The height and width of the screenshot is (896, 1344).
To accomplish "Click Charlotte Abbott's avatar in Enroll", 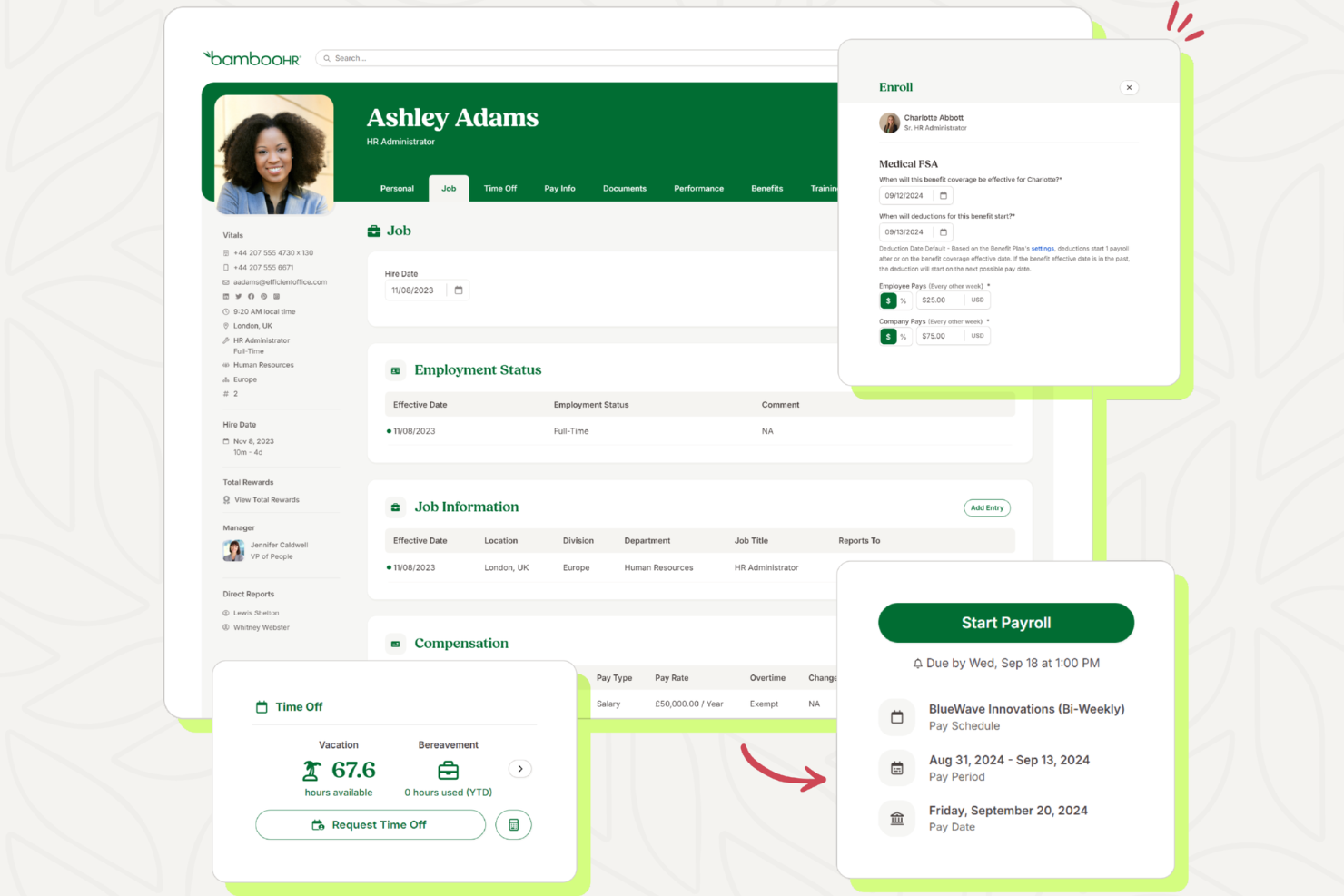I will click(x=889, y=123).
